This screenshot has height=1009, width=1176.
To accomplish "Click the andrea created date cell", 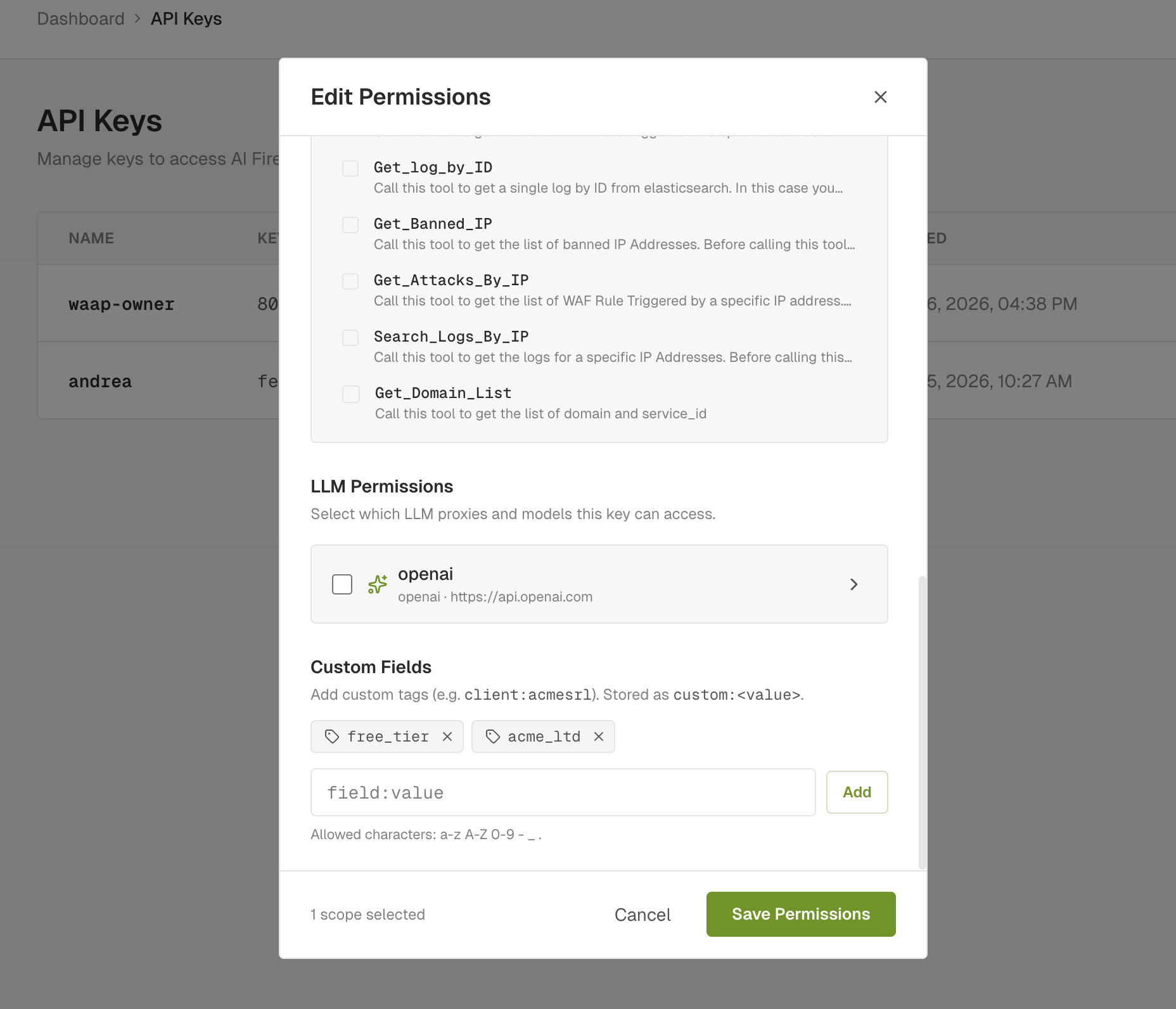I will [x=999, y=381].
